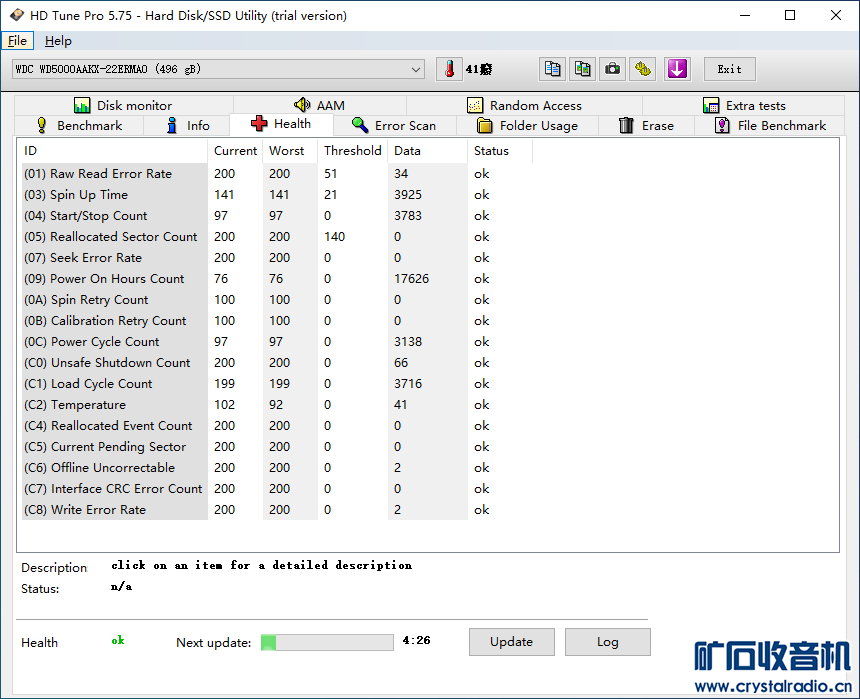
Task: Click the 4:26 countdown timer
Action: point(416,640)
